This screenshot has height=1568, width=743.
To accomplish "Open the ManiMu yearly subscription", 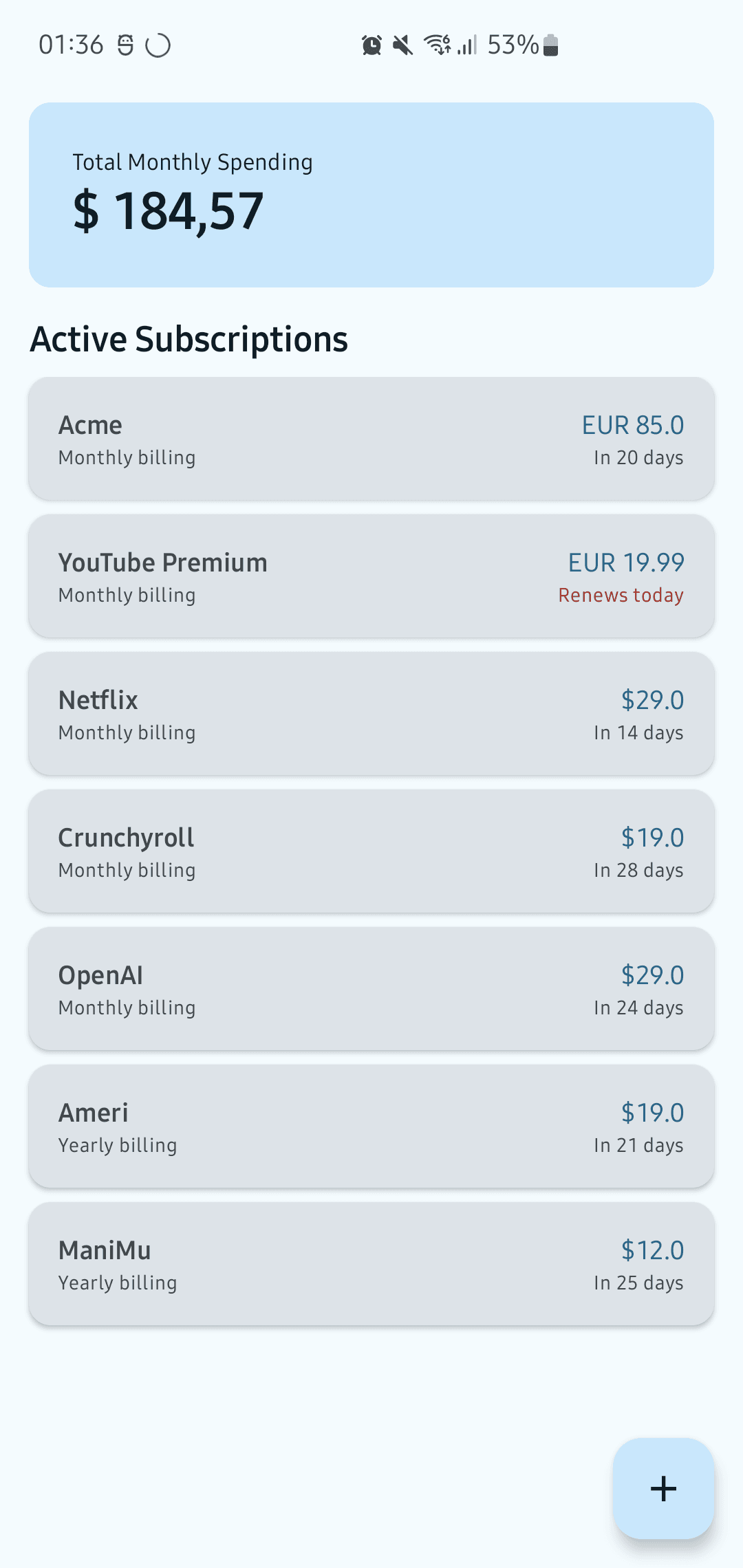I will coord(371,1264).
